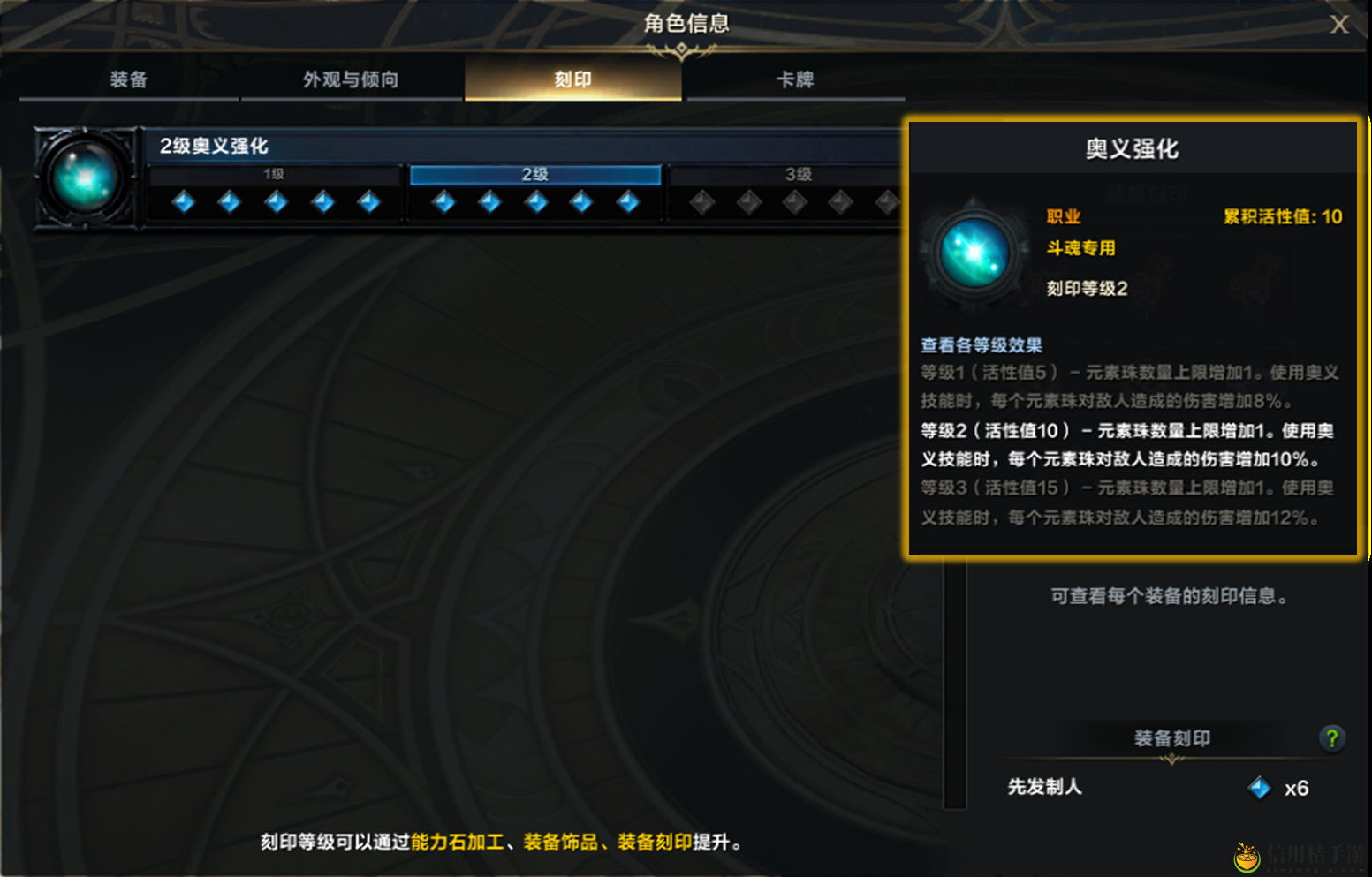
Task: Click the 奥义强化 engraving orb icon in list
Action: tap(86, 178)
